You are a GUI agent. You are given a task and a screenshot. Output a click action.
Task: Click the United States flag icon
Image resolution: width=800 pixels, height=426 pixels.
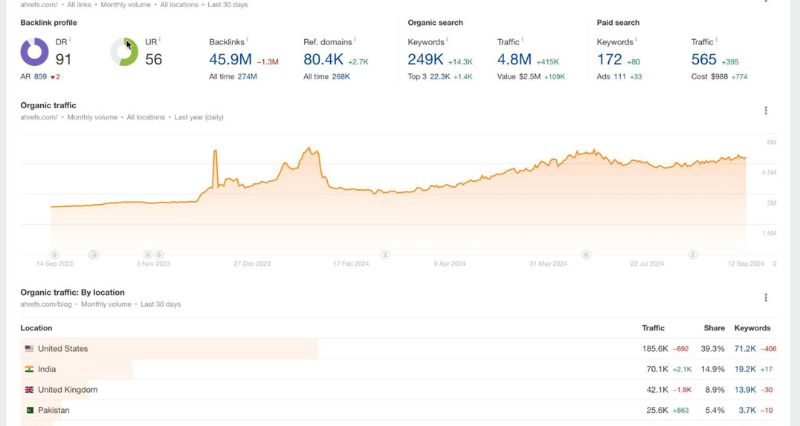[x=29, y=348]
